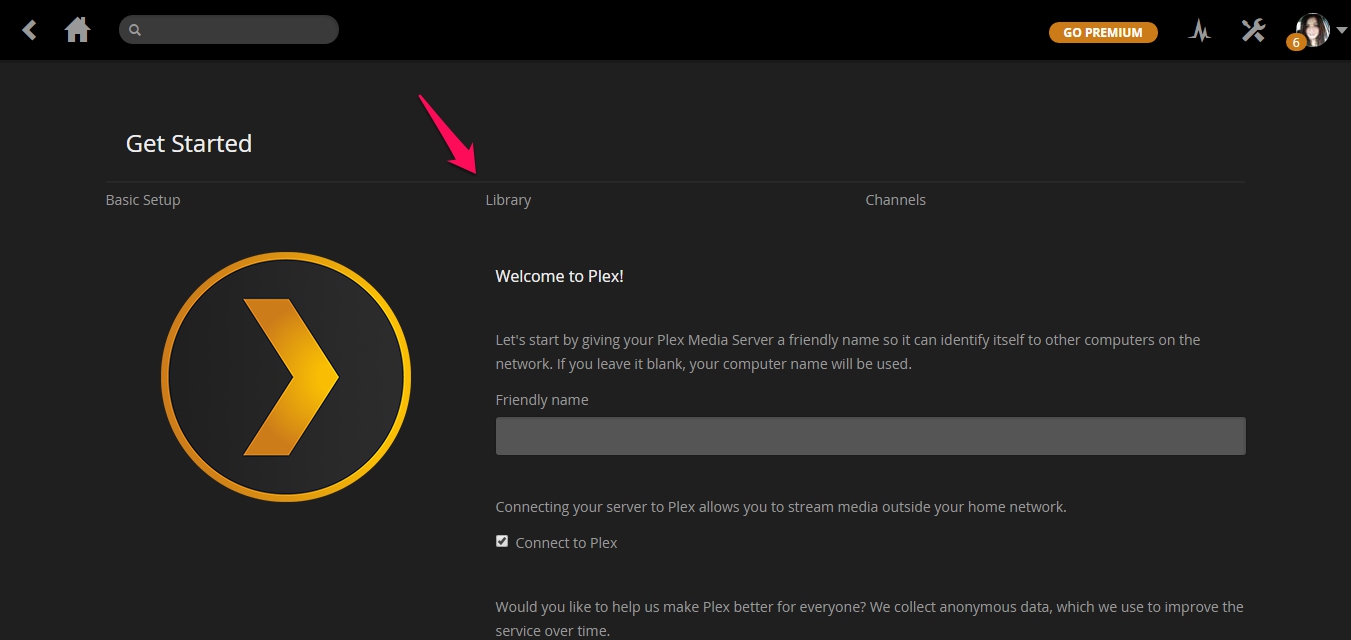Viewport: 1351px width, 640px height.
Task: Click the orange notification badge showing 6
Action: click(1296, 42)
